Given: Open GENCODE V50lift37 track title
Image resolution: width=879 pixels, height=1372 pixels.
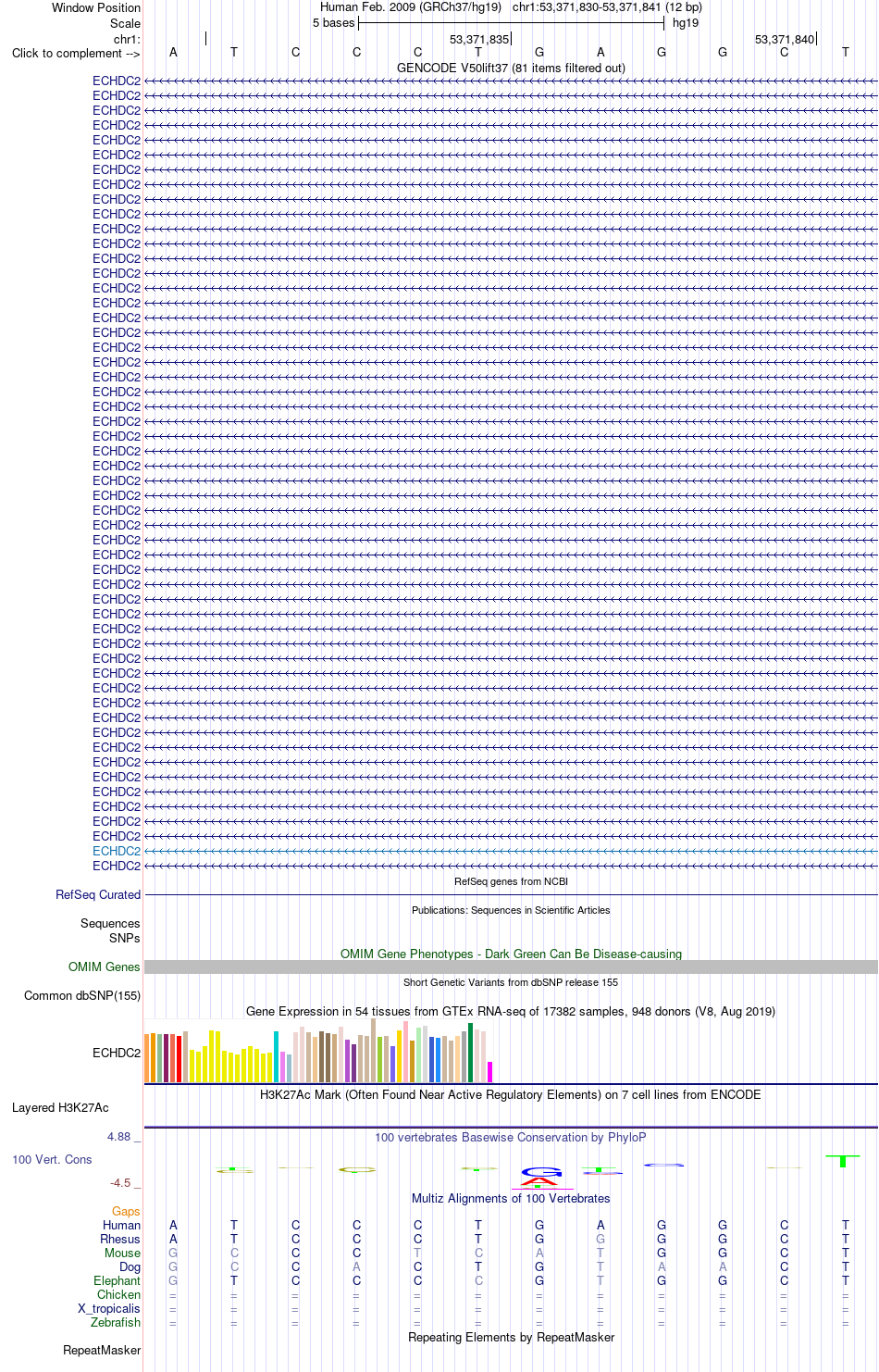Looking at the screenshot, I should (511, 68).
